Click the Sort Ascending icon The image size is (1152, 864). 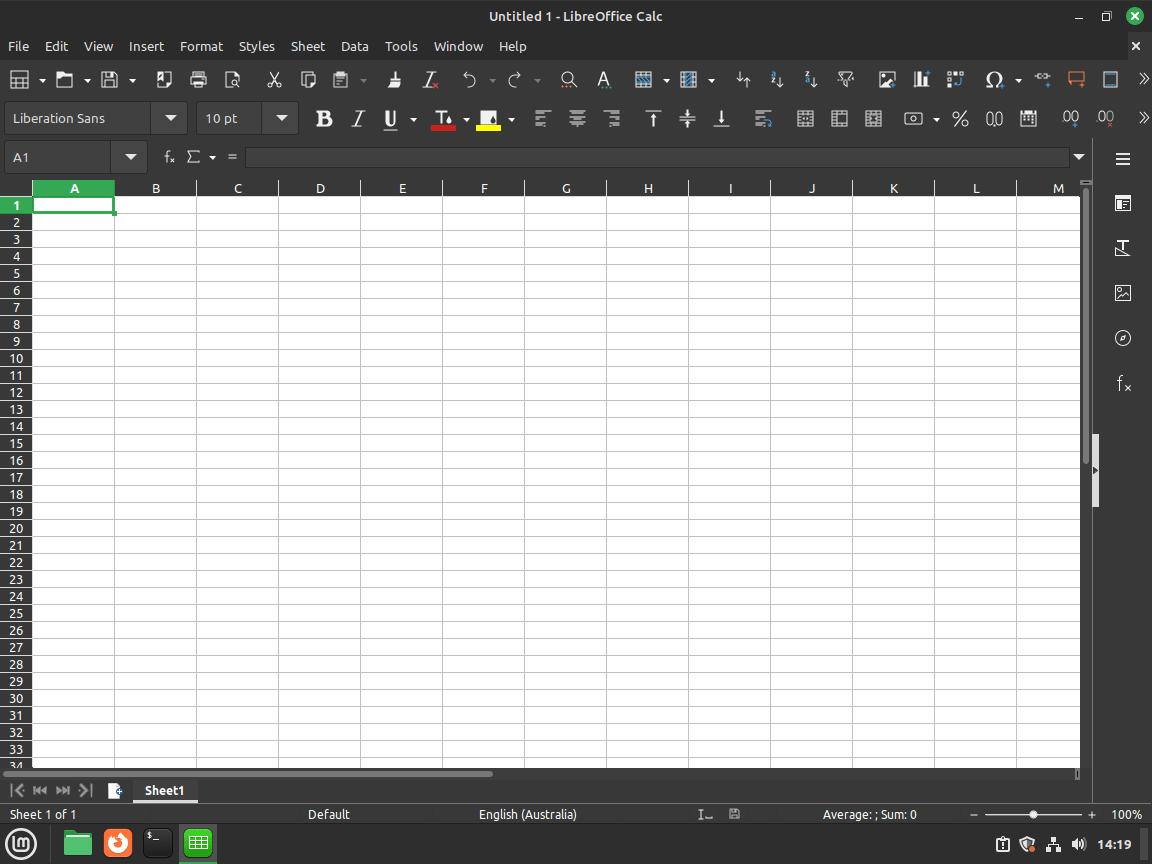point(777,80)
